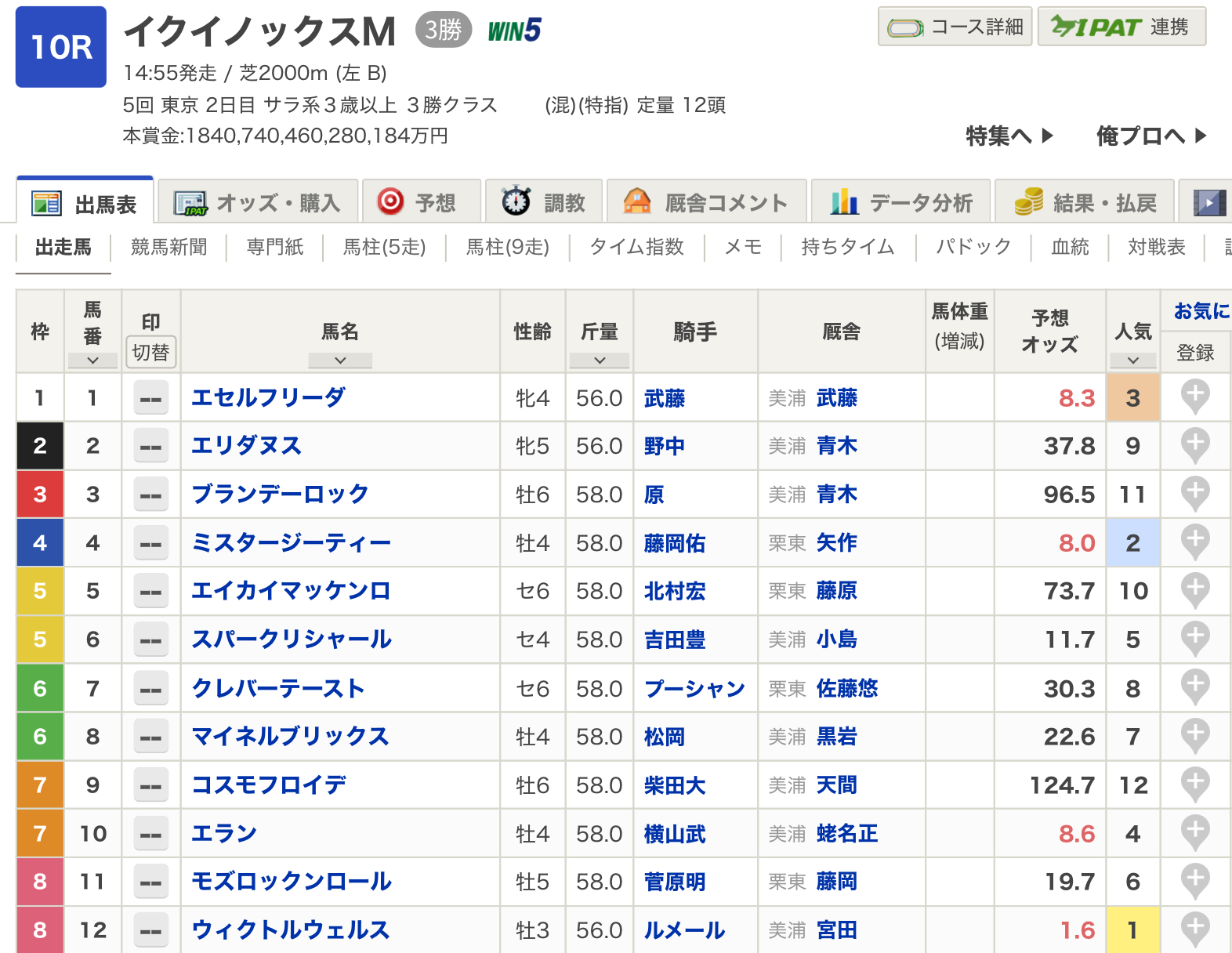
Task: Switch to the 競馬新聞 sub-tab
Action: tap(168, 248)
